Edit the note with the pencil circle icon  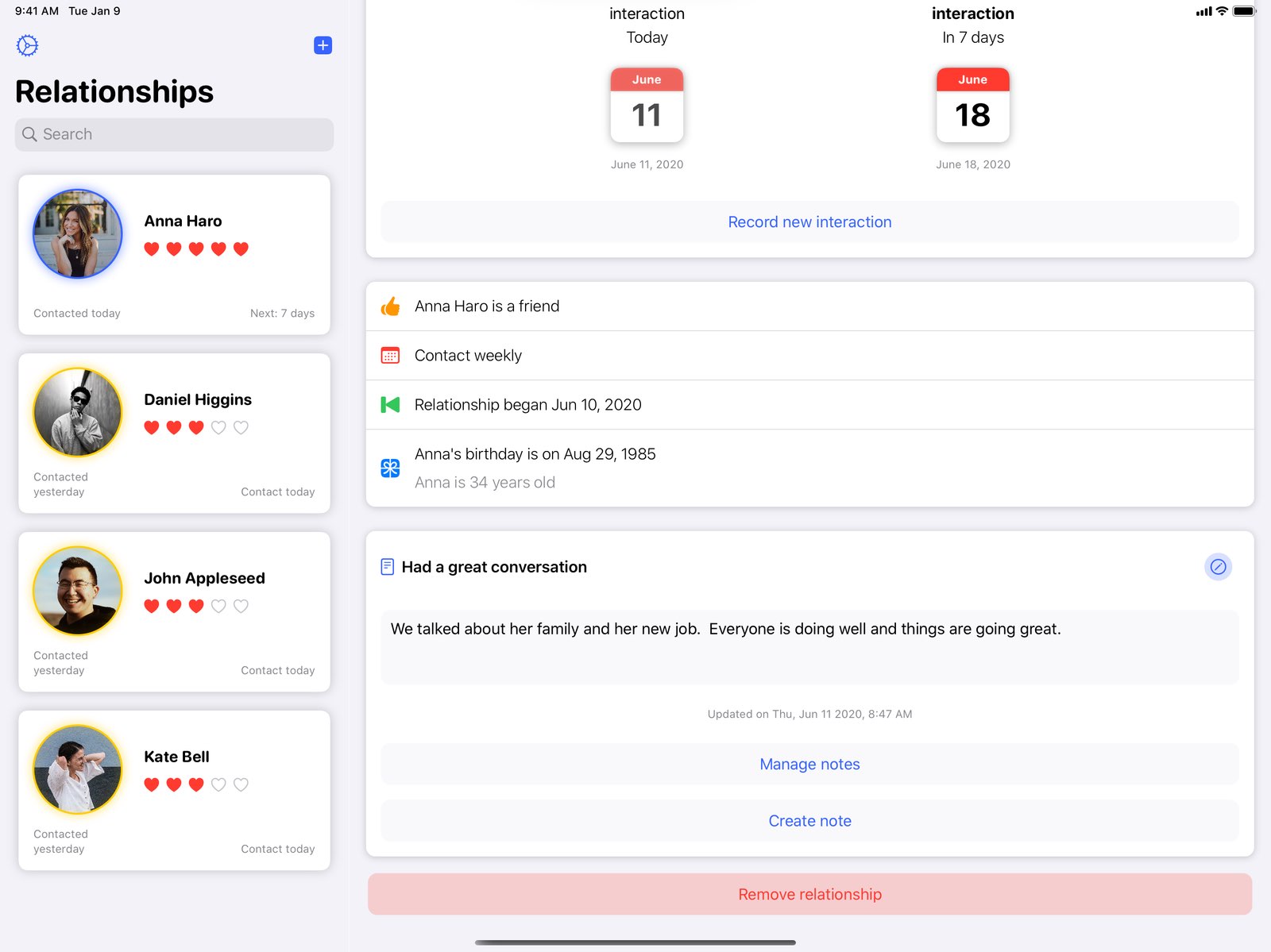point(1218,567)
